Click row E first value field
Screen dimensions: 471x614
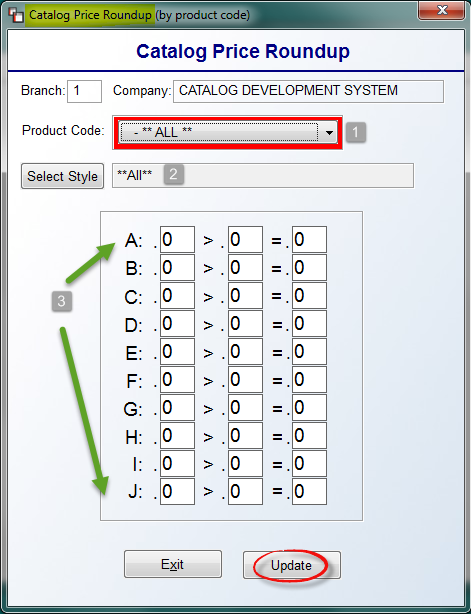tap(177, 352)
